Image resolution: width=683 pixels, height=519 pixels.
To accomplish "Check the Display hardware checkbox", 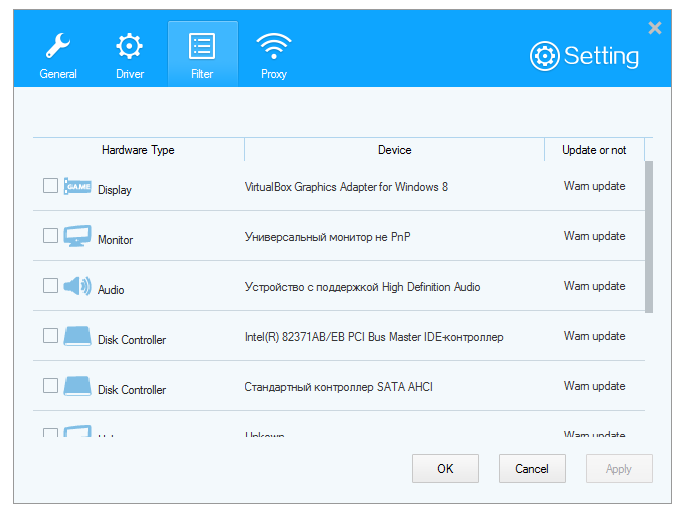I will point(50,186).
